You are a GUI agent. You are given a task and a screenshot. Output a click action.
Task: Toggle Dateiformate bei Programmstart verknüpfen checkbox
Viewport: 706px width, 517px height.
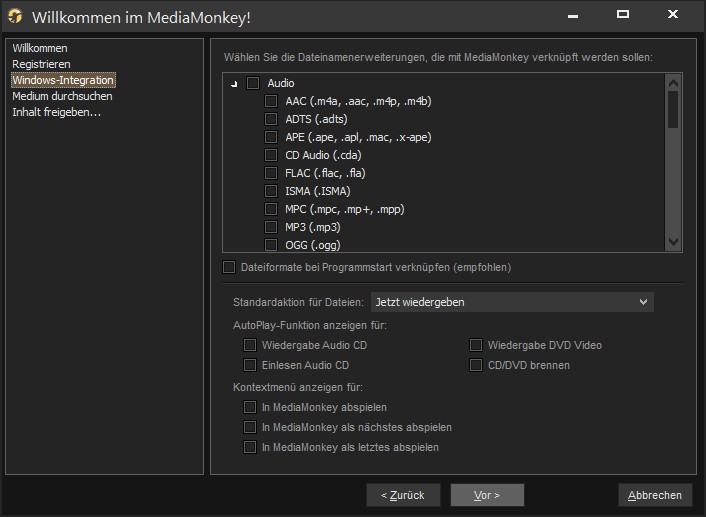coord(229,267)
